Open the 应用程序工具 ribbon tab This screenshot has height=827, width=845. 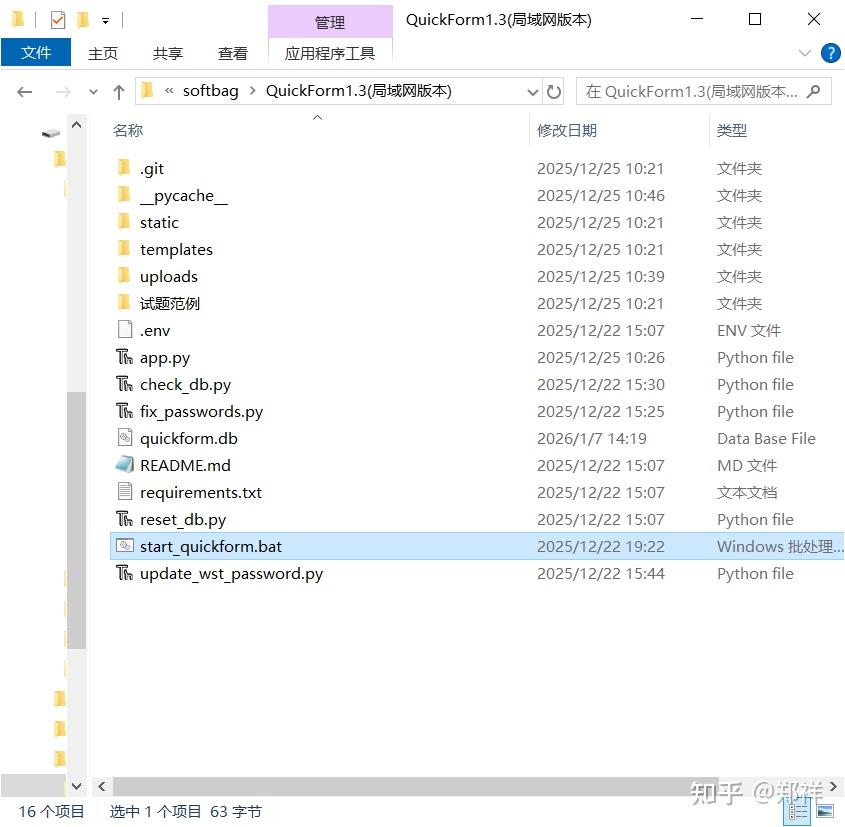pyautogui.click(x=330, y=53)
